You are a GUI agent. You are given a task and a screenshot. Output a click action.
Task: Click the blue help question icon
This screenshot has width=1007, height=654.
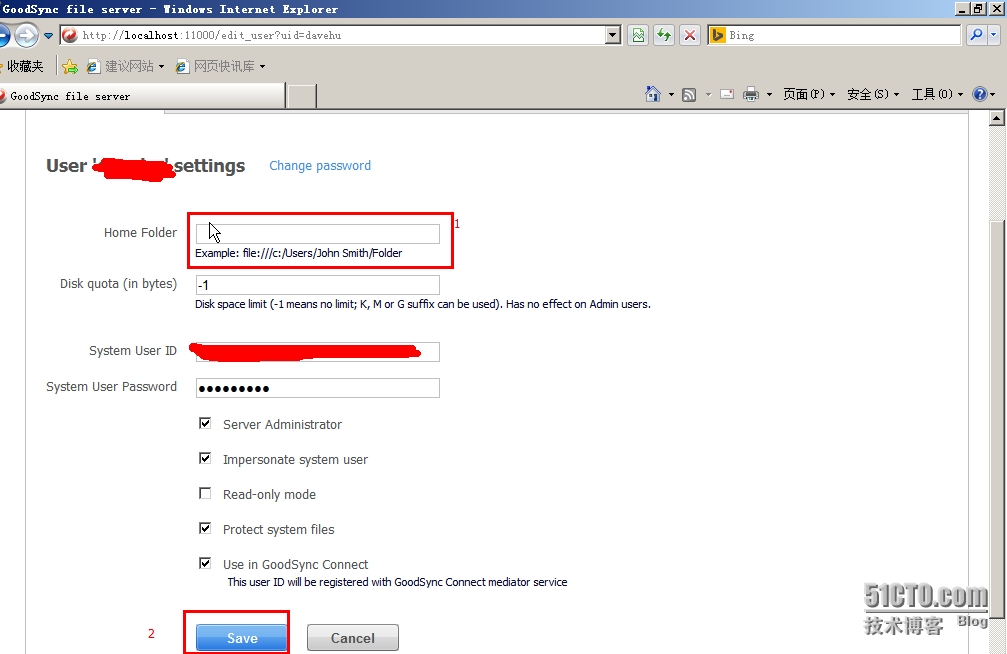click(x=979, y=94)
